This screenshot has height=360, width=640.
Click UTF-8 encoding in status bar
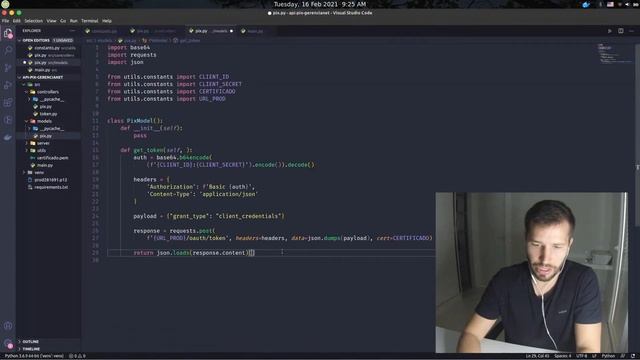(581, 356)
